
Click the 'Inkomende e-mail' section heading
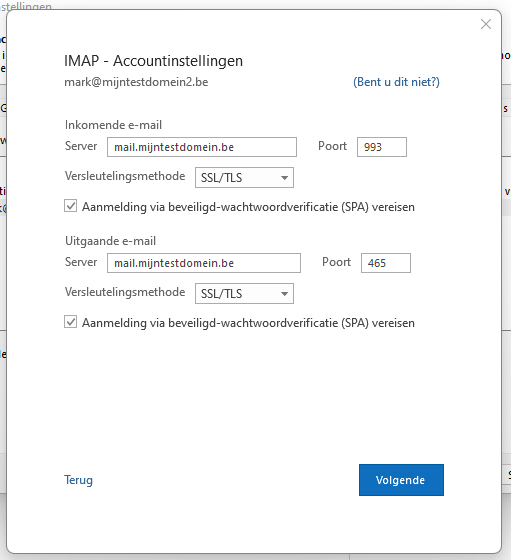pyautogui.click(x=113, y=125)
